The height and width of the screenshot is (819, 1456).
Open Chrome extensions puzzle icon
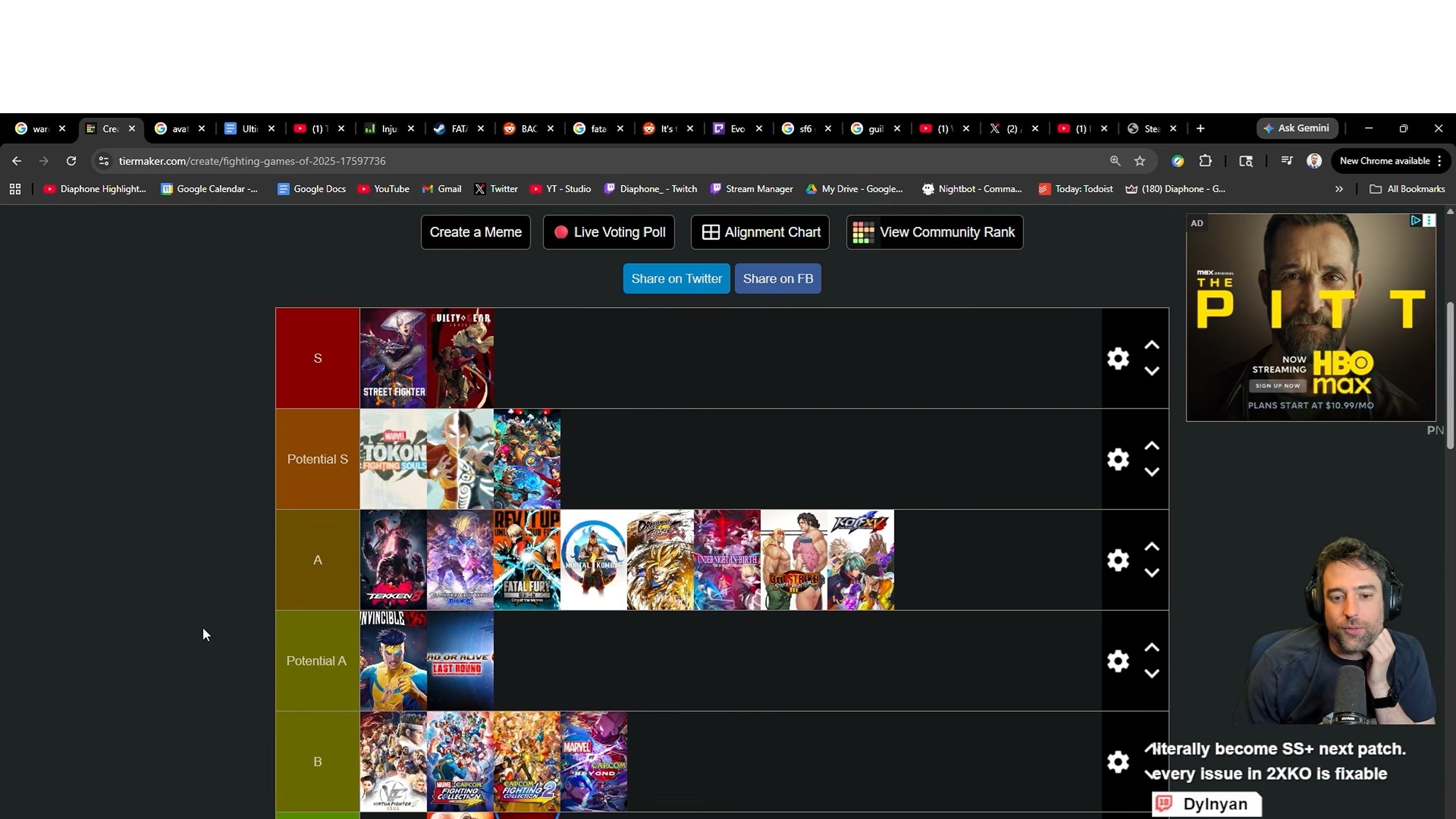click(x=1205, y=161)
